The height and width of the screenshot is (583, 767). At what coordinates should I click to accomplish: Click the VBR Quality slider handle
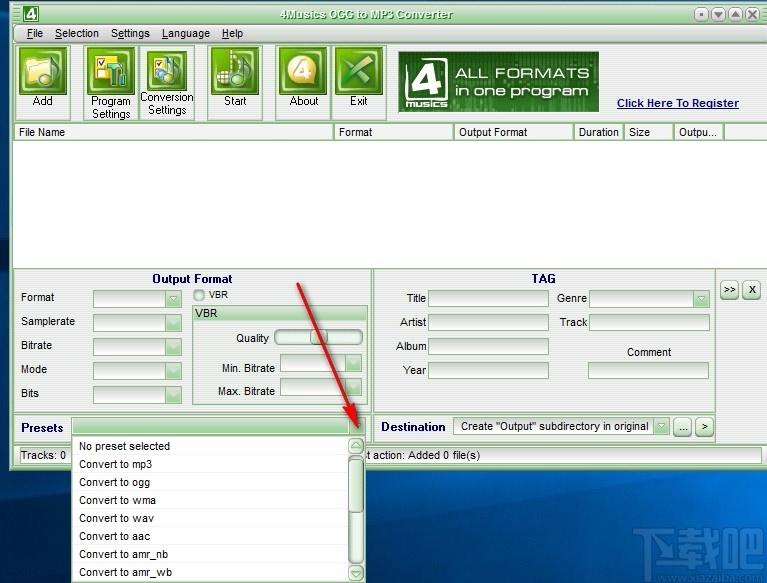319,337
